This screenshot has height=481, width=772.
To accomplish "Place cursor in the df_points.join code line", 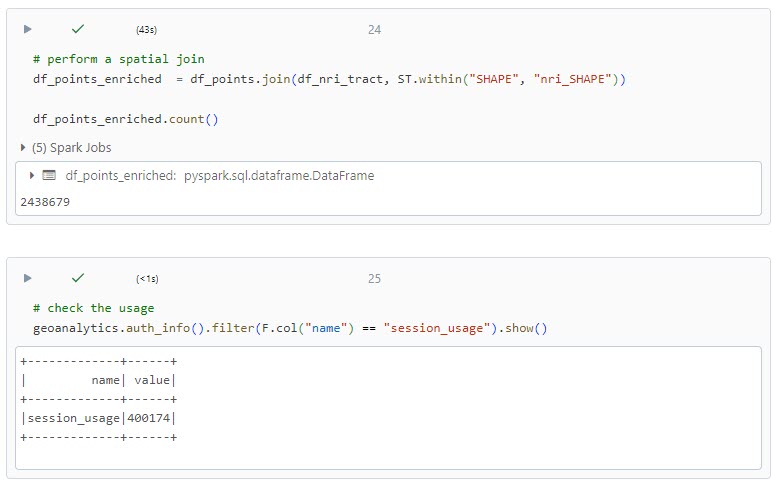I will pos(328,79).
